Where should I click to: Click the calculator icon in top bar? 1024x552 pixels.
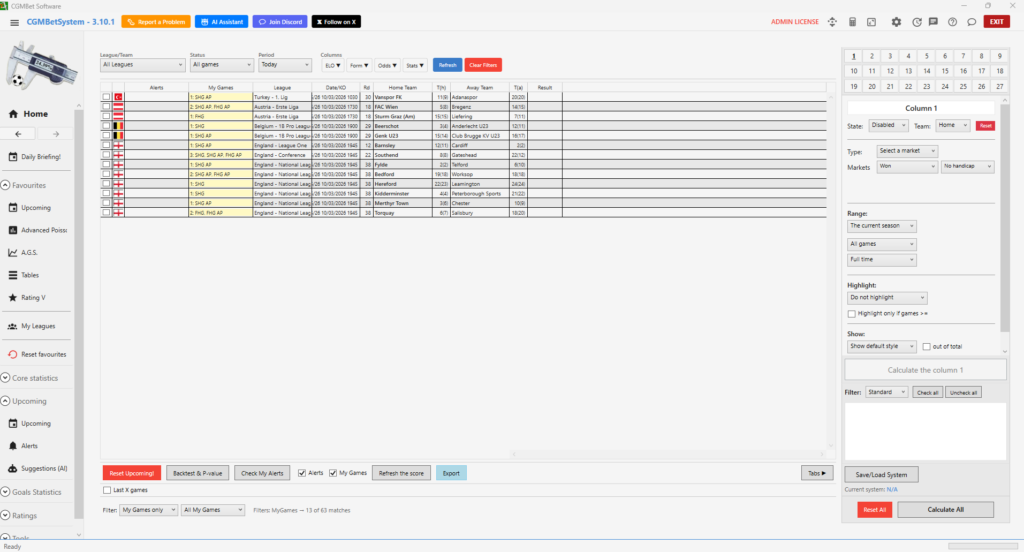[x=853, y=22]
